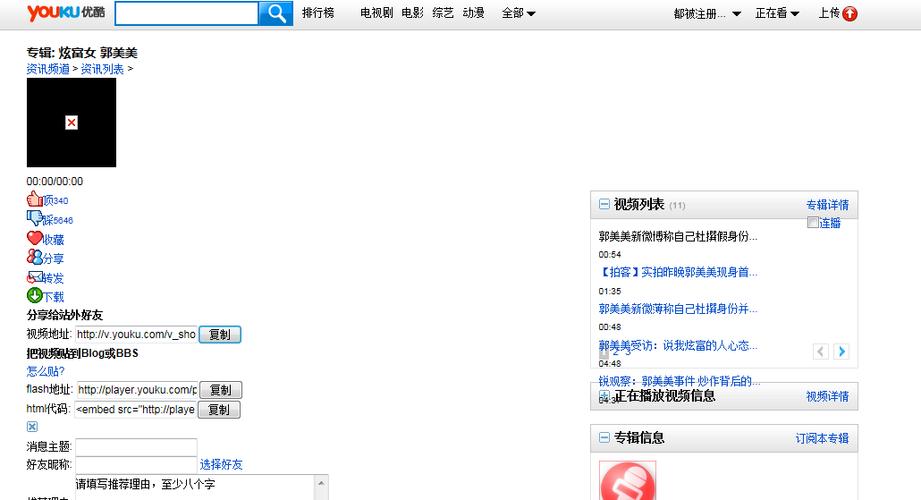Image resolution: width=921 pixels, height=500 pixels.
Task: Open 综艺 in top navigation
Action: [443, 13]
